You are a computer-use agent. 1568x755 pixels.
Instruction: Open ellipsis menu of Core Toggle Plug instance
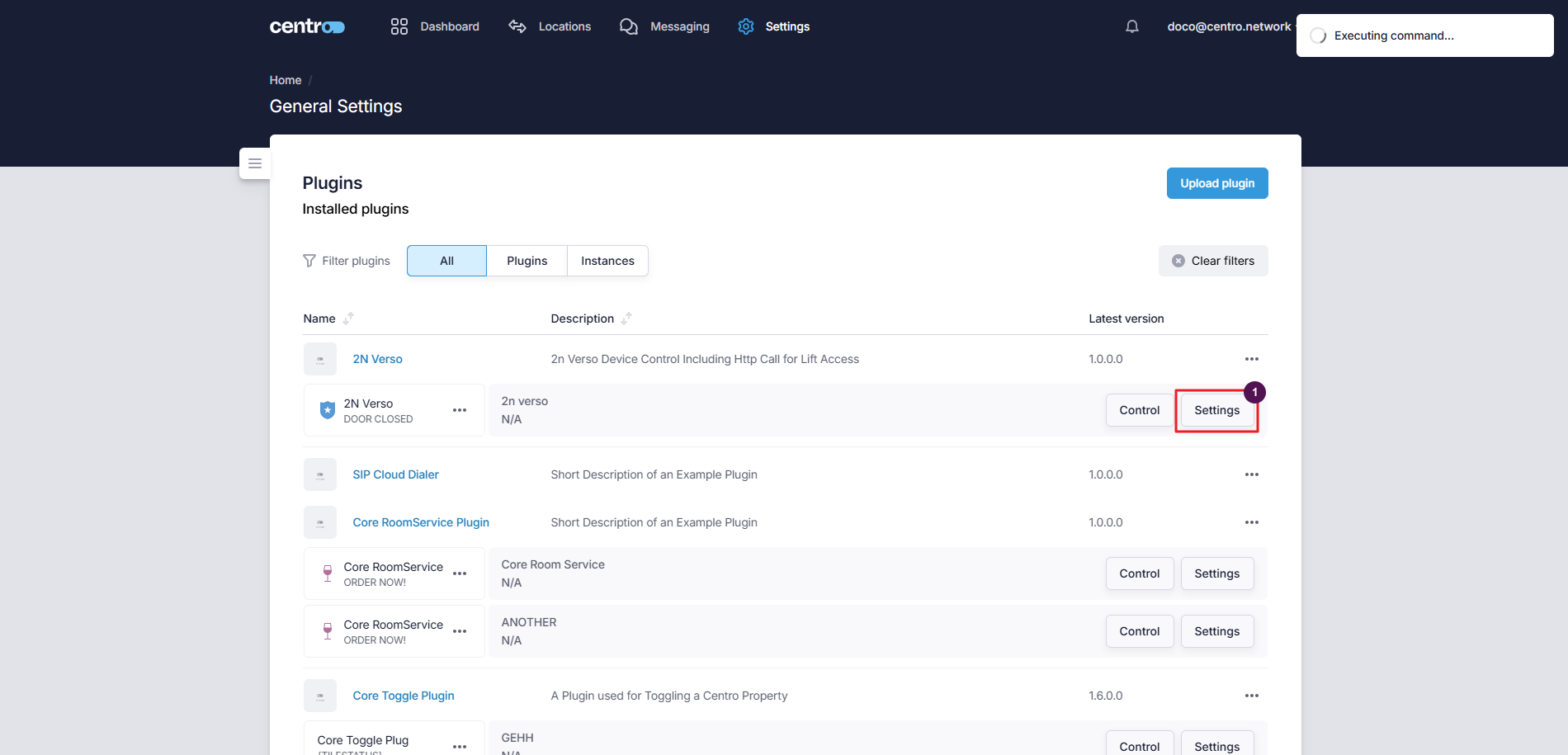(460, 747)
